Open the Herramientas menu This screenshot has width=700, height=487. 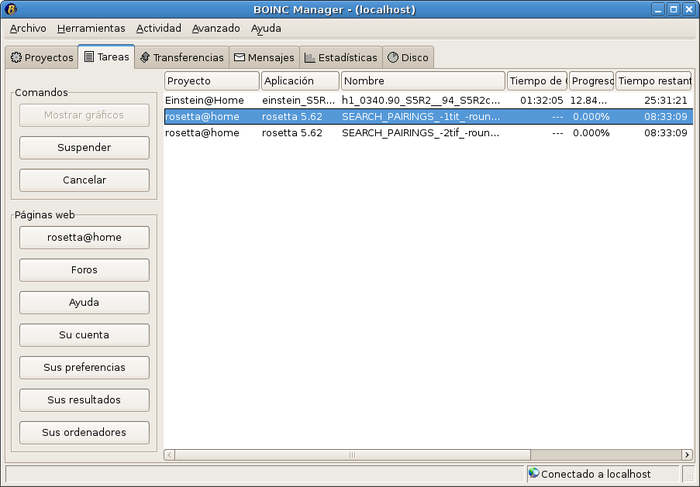91,28
